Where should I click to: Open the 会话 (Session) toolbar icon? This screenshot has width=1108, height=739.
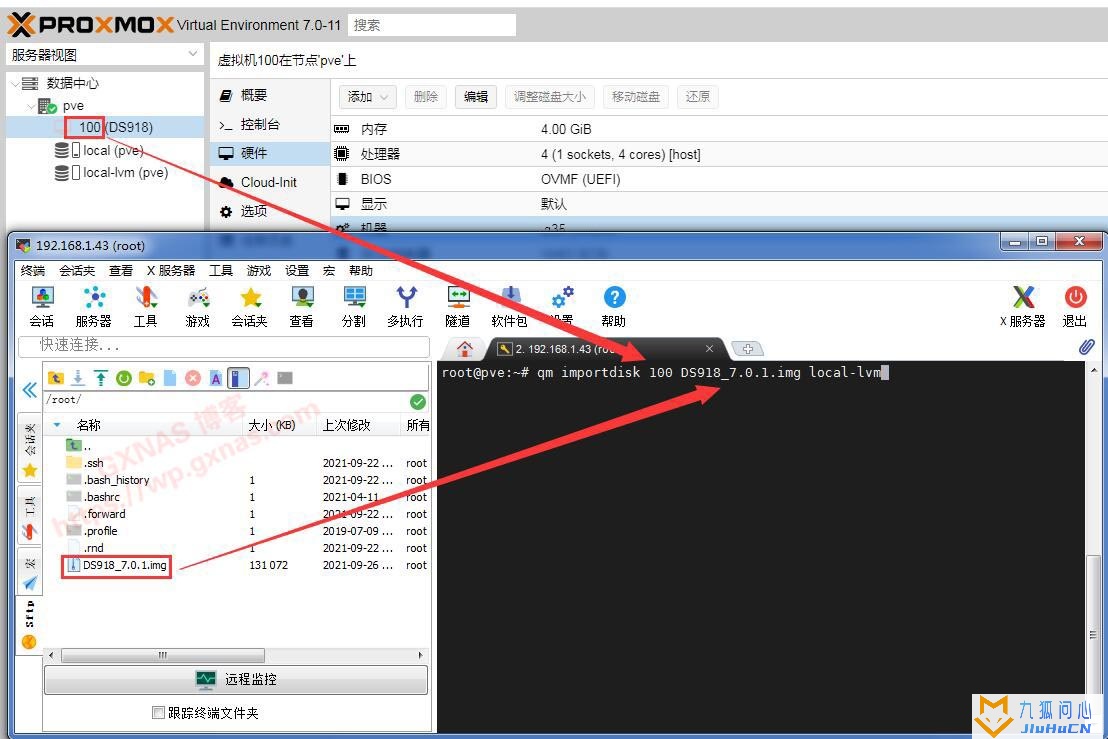(x=42, y=307)
